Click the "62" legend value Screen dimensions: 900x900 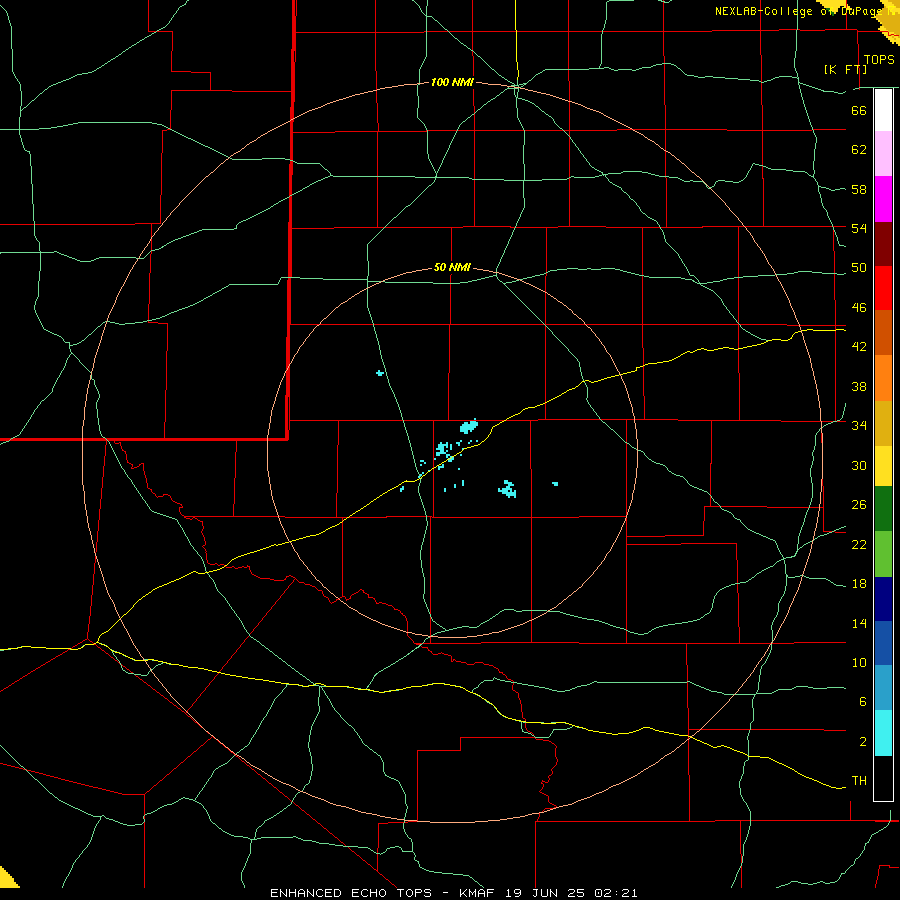859,150
